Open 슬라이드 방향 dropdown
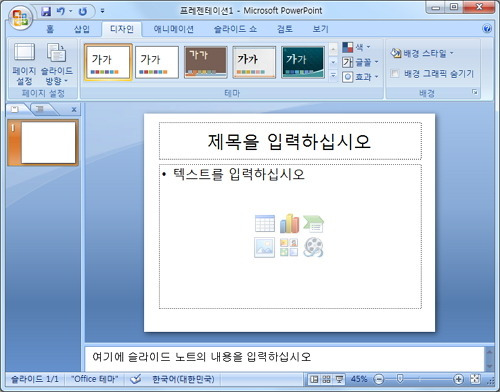Image resolution: width=500 pixels, height=392 pixels. point(57,64)
